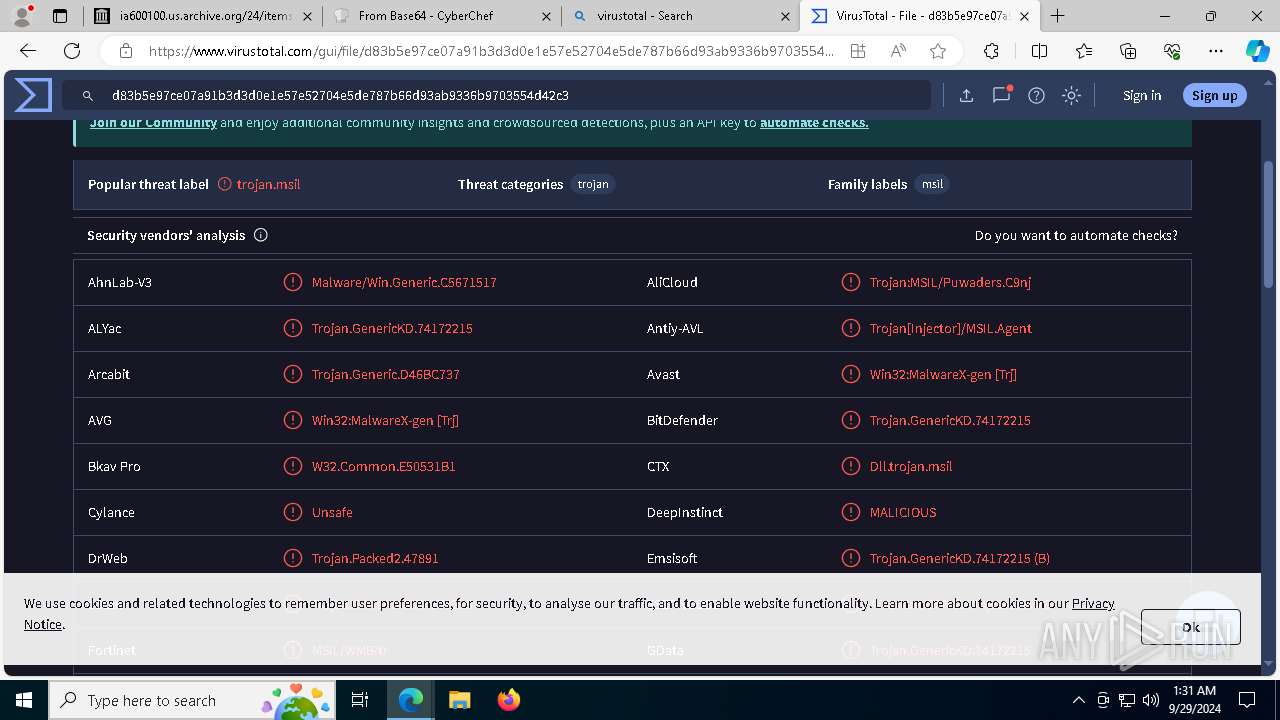
Task: Open the notifications chat icon
Action: coord(1001,96)
